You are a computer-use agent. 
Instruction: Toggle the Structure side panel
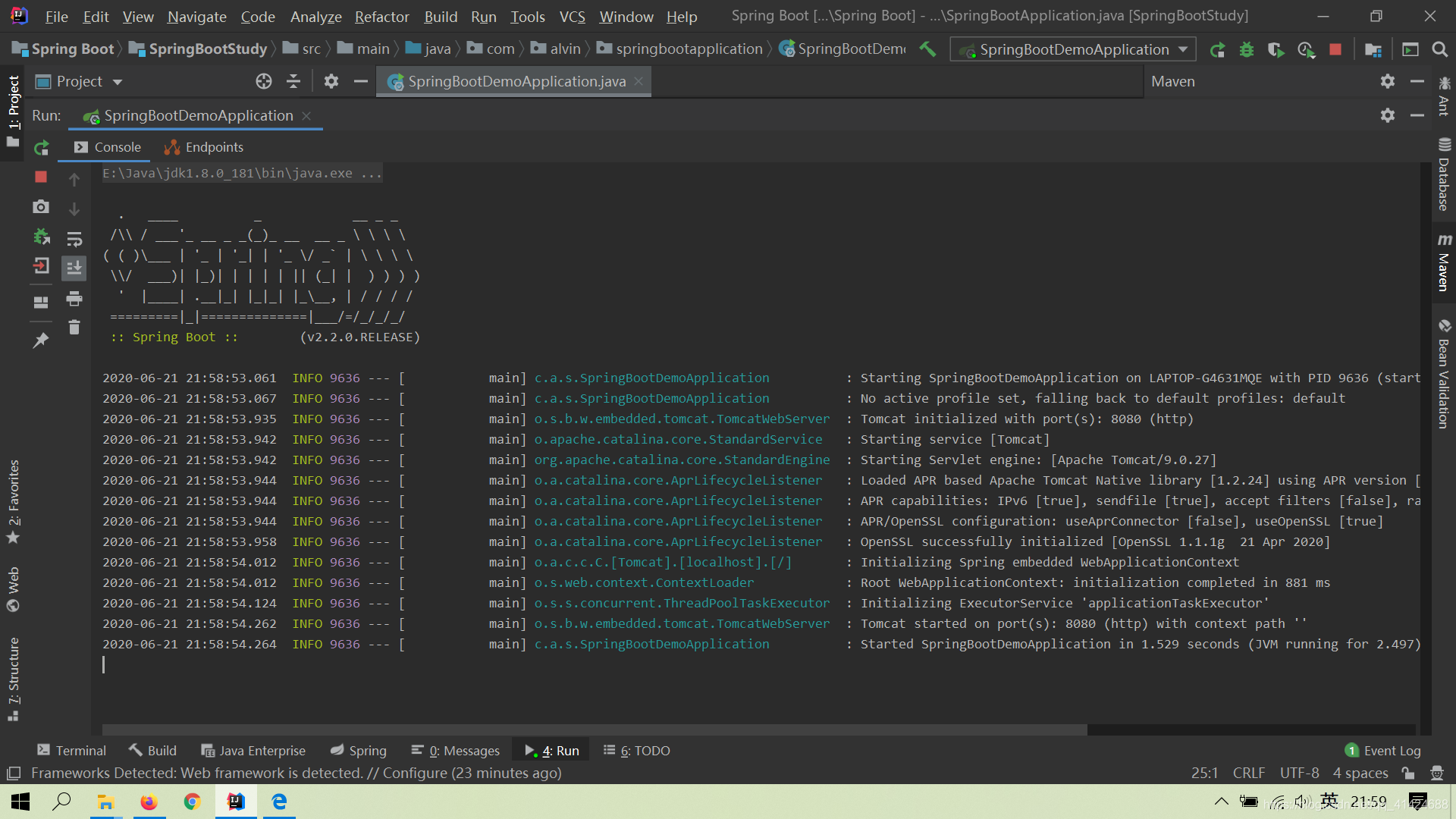tap(13, 679)
